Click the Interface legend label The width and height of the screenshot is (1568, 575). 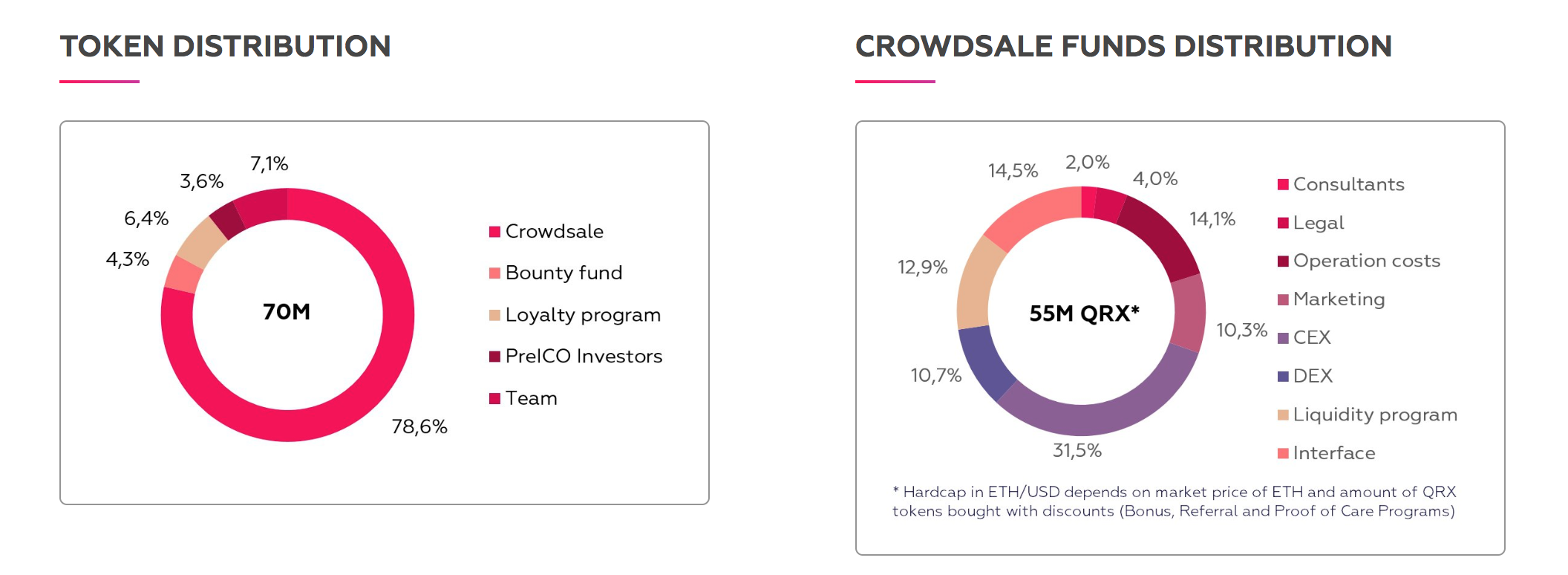1334,453
